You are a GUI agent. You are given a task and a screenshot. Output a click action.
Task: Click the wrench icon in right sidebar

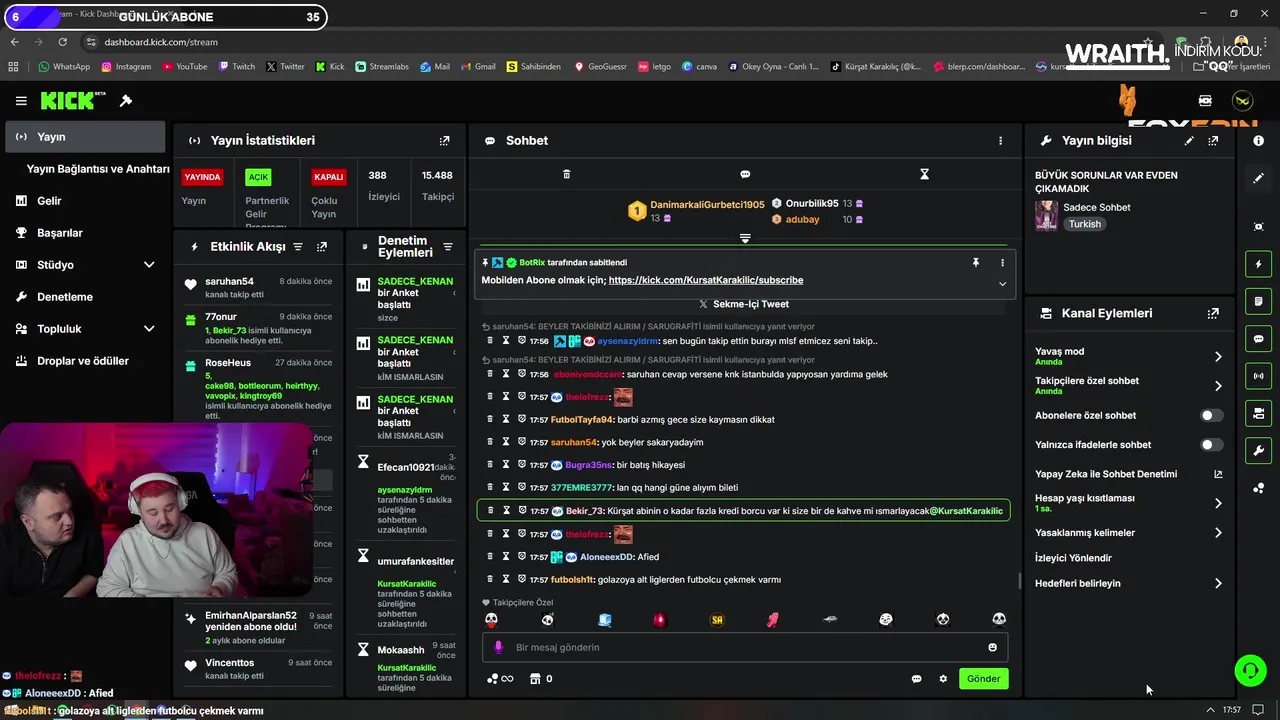click(1258, 450)
